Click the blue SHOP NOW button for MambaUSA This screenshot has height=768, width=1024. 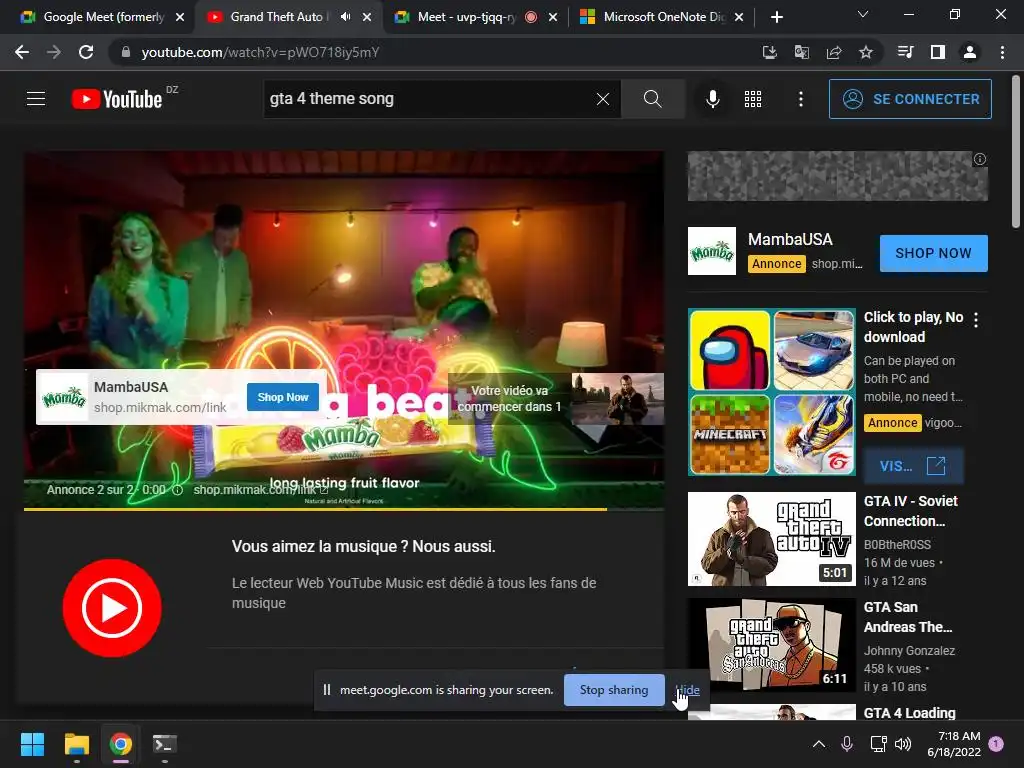(x=933, y=253)
